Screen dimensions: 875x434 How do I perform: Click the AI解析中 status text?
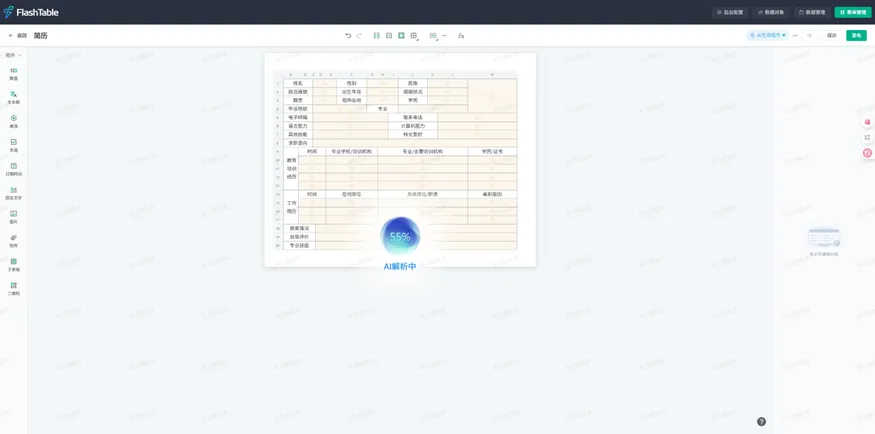click(400, 267)
